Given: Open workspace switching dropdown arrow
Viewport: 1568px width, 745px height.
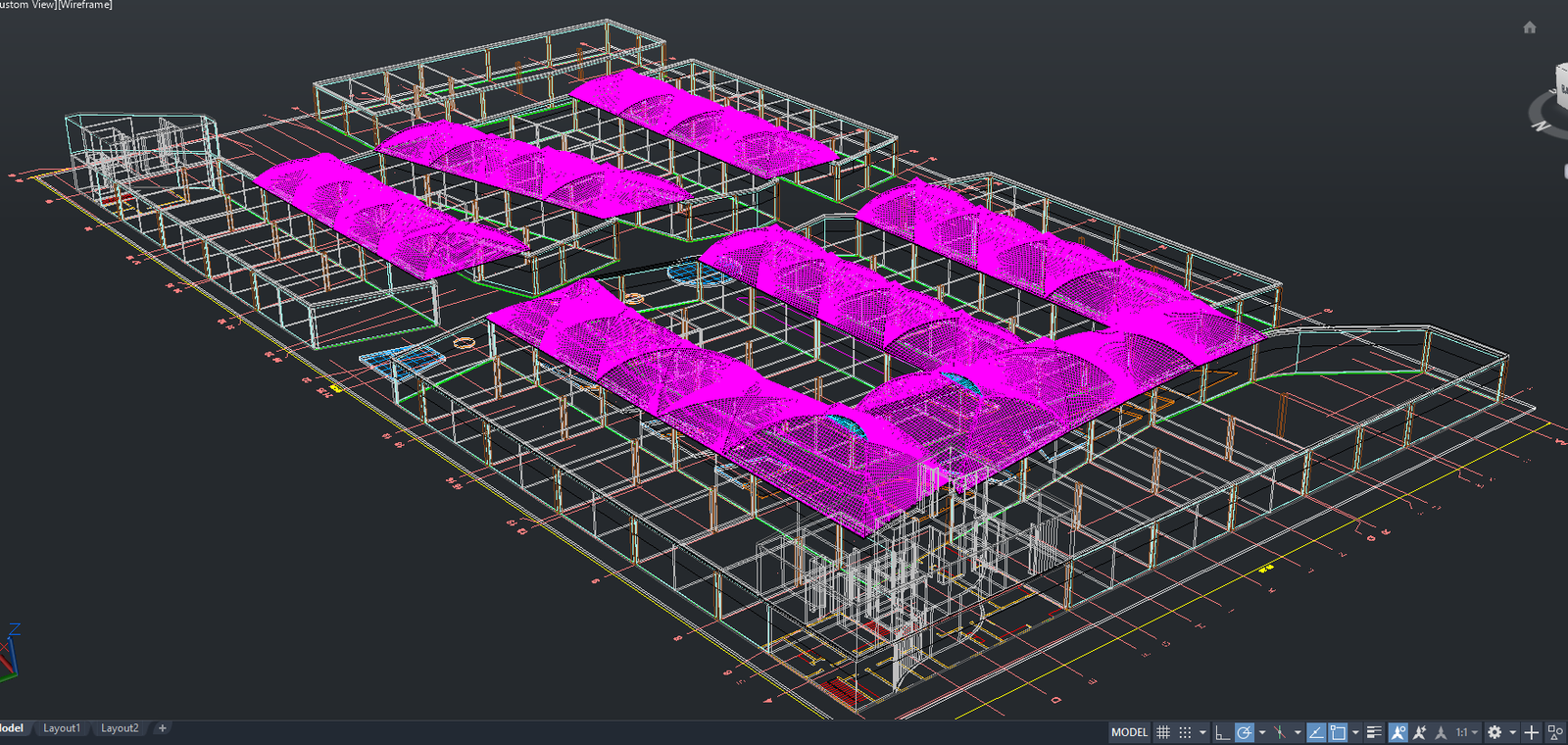Looking at the screenshot, I should coord(1513,732).
